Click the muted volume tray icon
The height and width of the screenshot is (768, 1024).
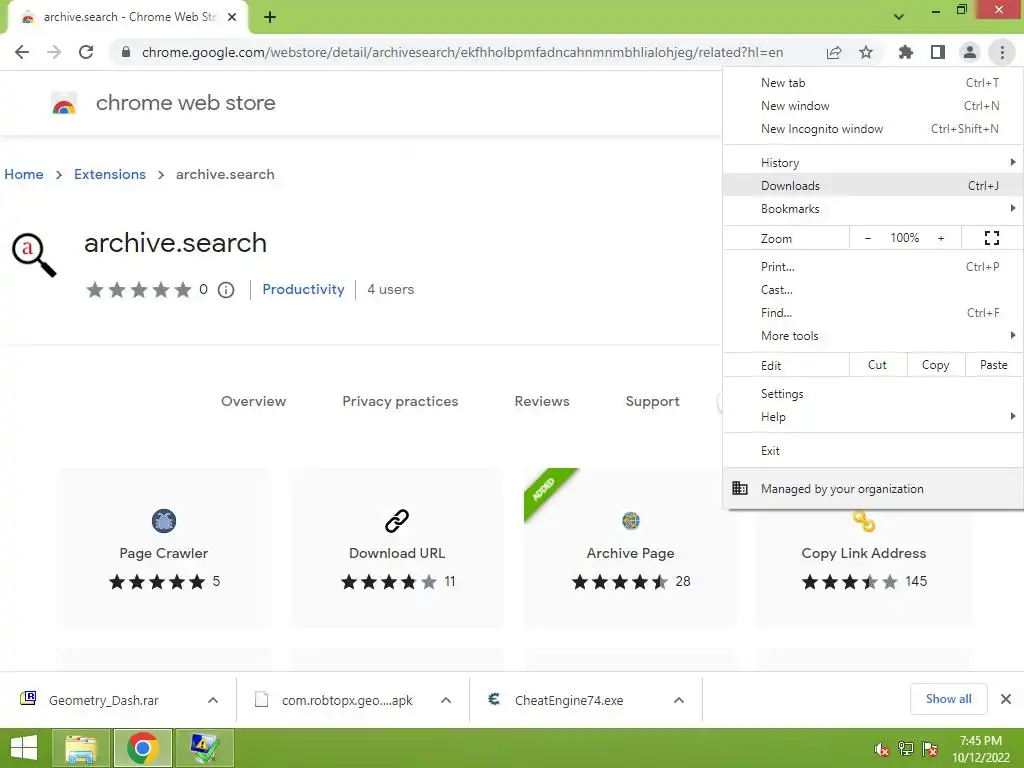click(x=881, y=749)
